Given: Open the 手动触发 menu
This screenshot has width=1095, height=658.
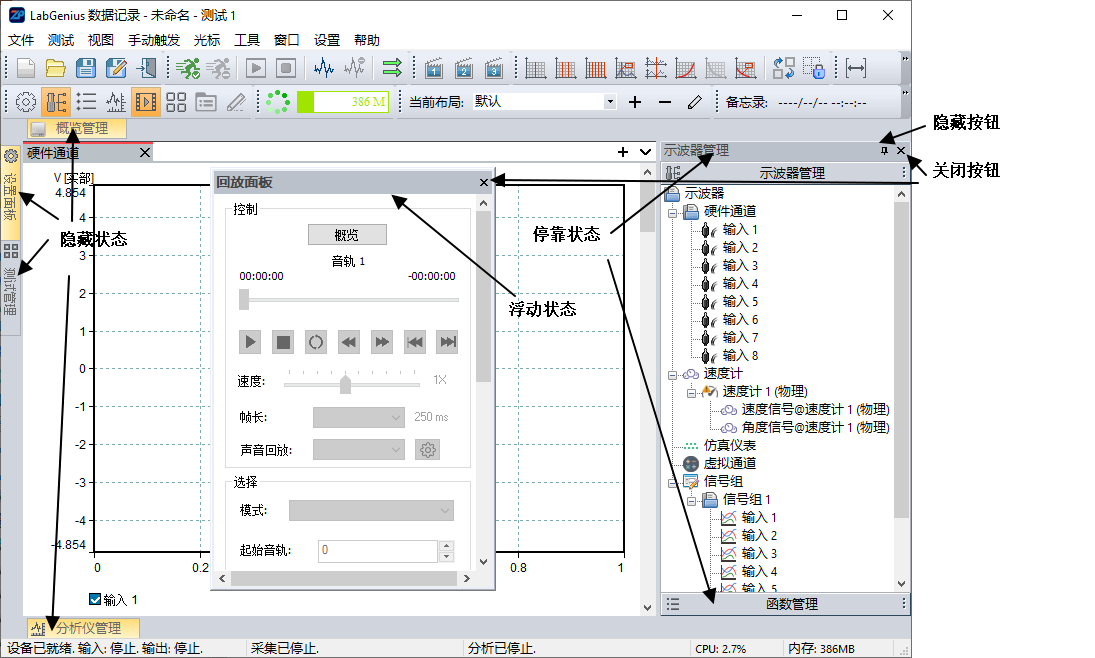Looking at the screenshot, I should (x=154, y=40).
